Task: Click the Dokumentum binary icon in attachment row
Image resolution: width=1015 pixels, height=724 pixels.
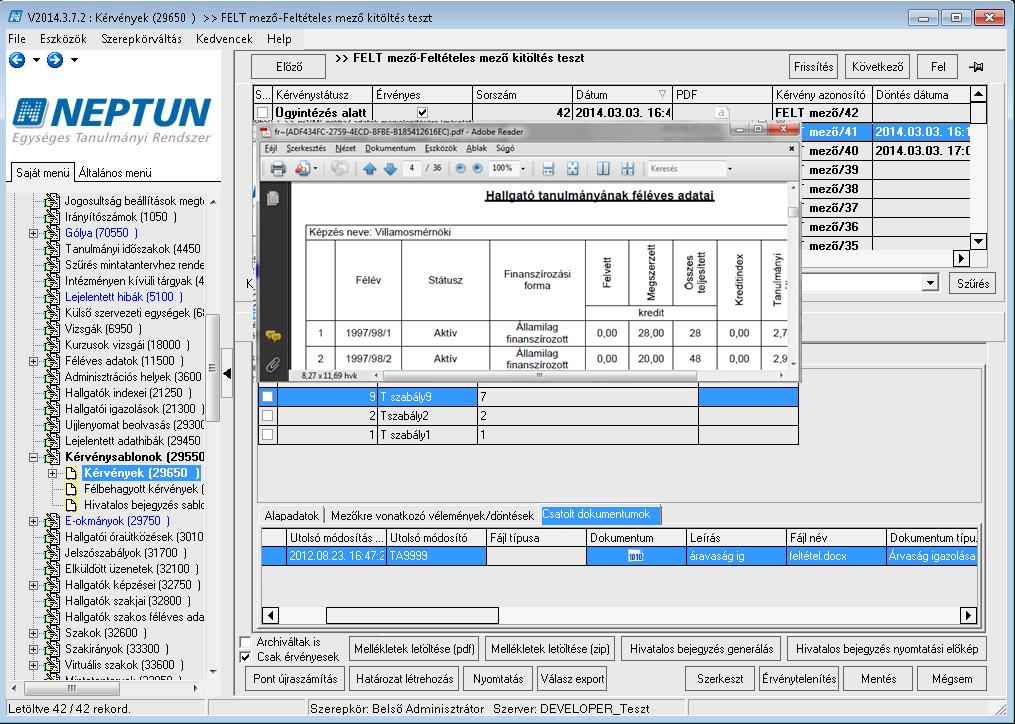Action: (x=635, y=556)
